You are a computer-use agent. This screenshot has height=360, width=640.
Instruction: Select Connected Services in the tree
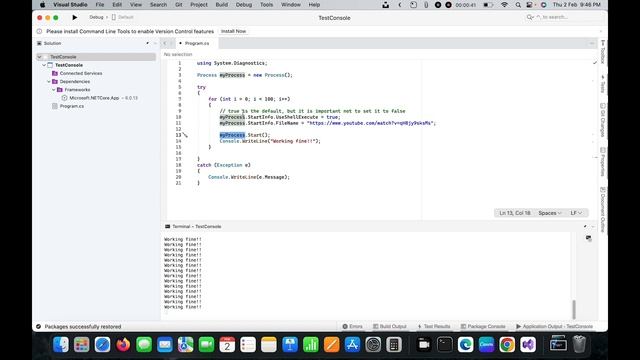pyautogui.click(x=81, y=73)
